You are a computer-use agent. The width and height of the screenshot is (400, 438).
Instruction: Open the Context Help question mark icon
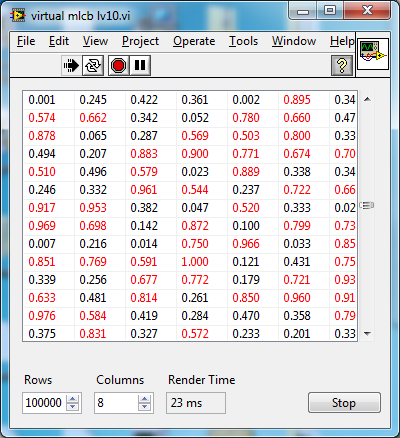tap(342, 65)
